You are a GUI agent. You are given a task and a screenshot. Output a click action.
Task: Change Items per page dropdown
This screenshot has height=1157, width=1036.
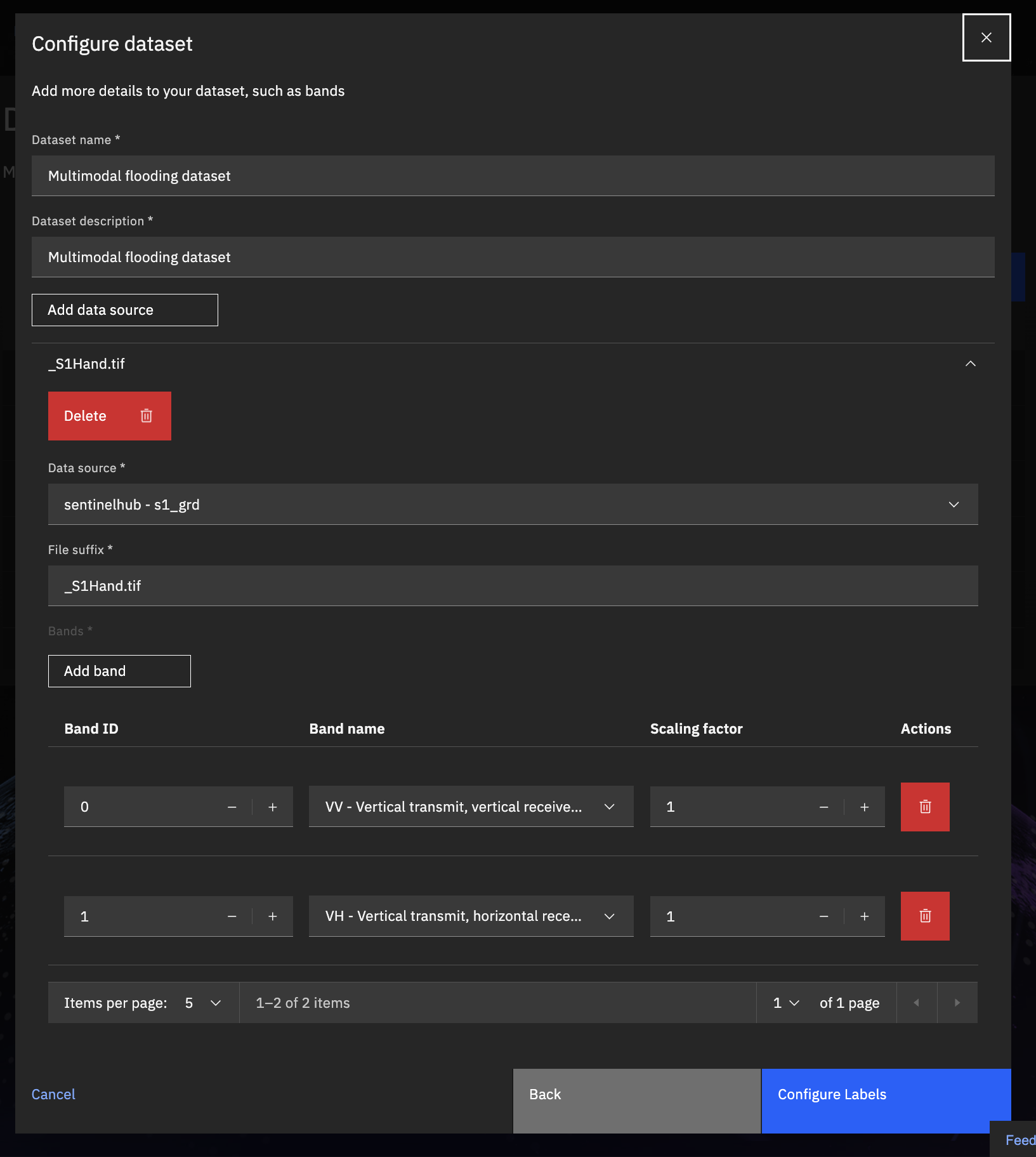pyautogui.click(x=202, y=1003)
